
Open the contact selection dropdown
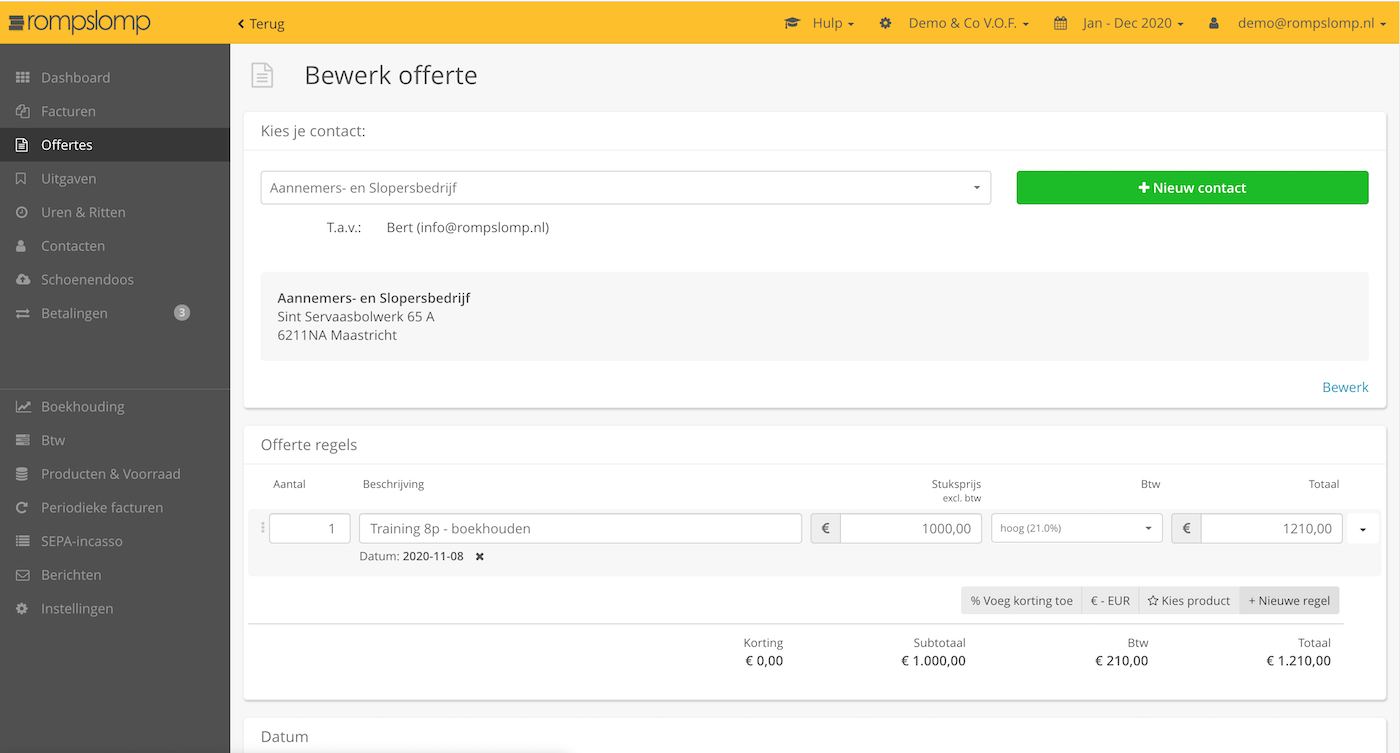625,188
